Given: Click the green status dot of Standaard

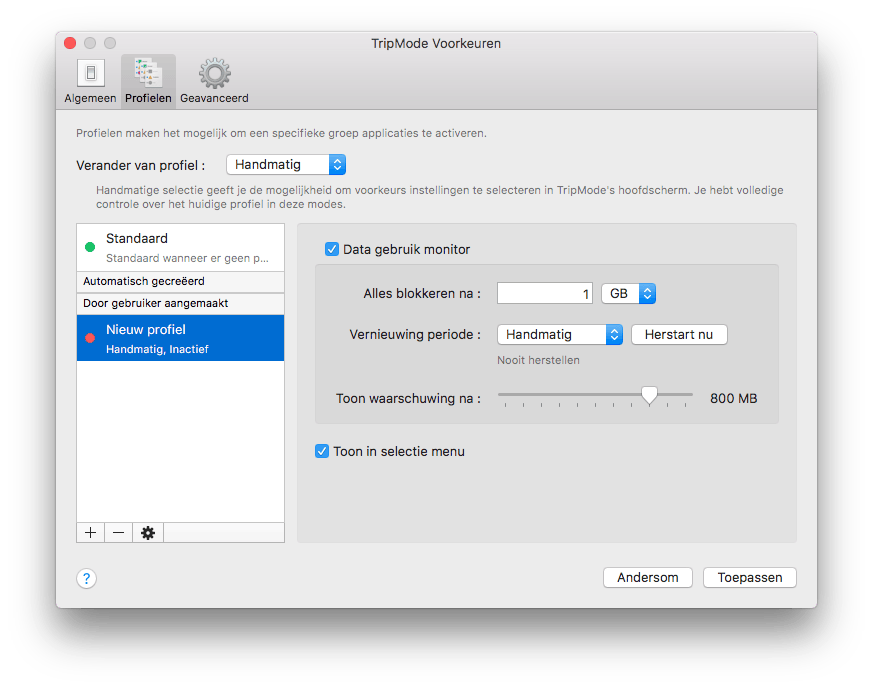Looking at the screenshot, I should click(90, 247).
